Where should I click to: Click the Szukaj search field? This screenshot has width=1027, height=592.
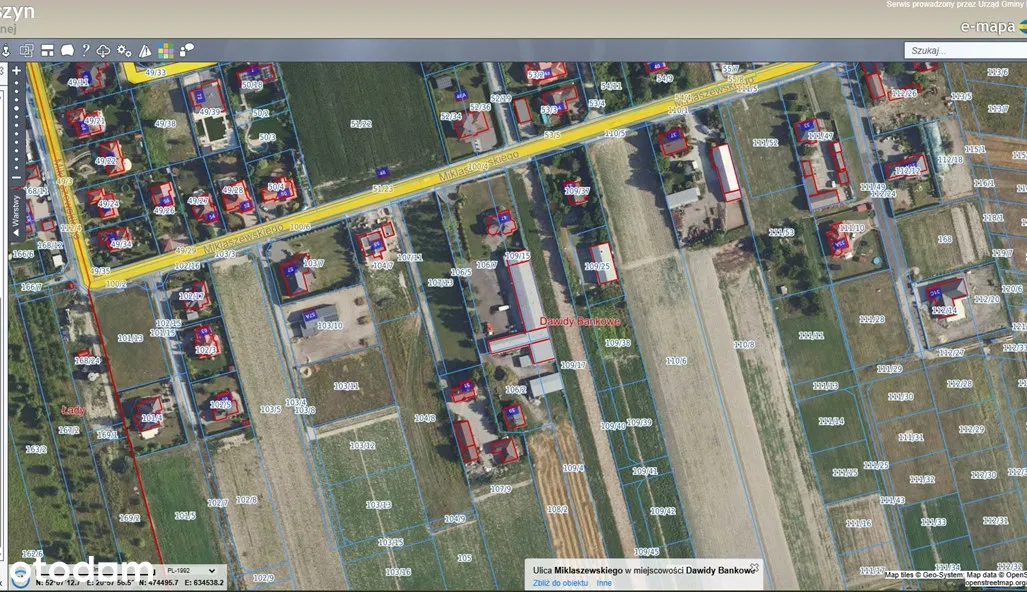click(x=965, y=50)
